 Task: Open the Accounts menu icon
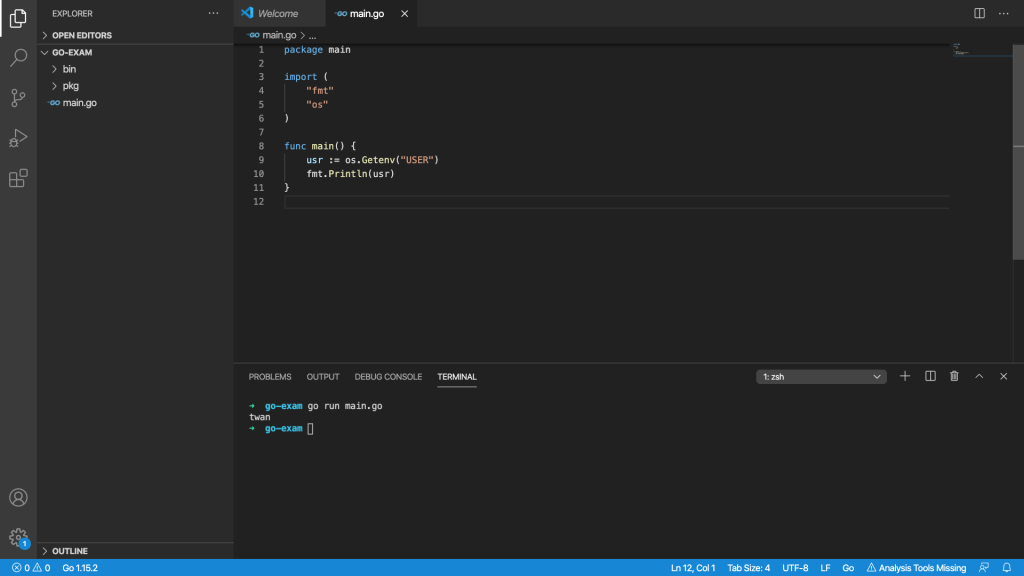pyautogui.click(x=18, y=498)
